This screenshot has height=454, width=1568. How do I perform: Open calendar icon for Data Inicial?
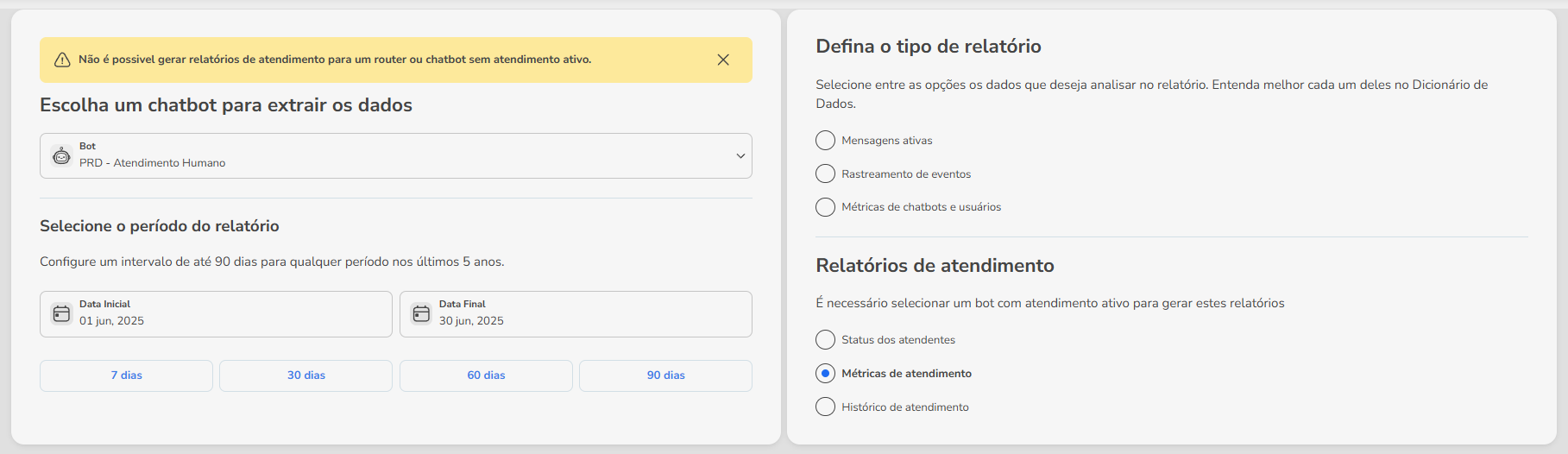coord(61,313)
